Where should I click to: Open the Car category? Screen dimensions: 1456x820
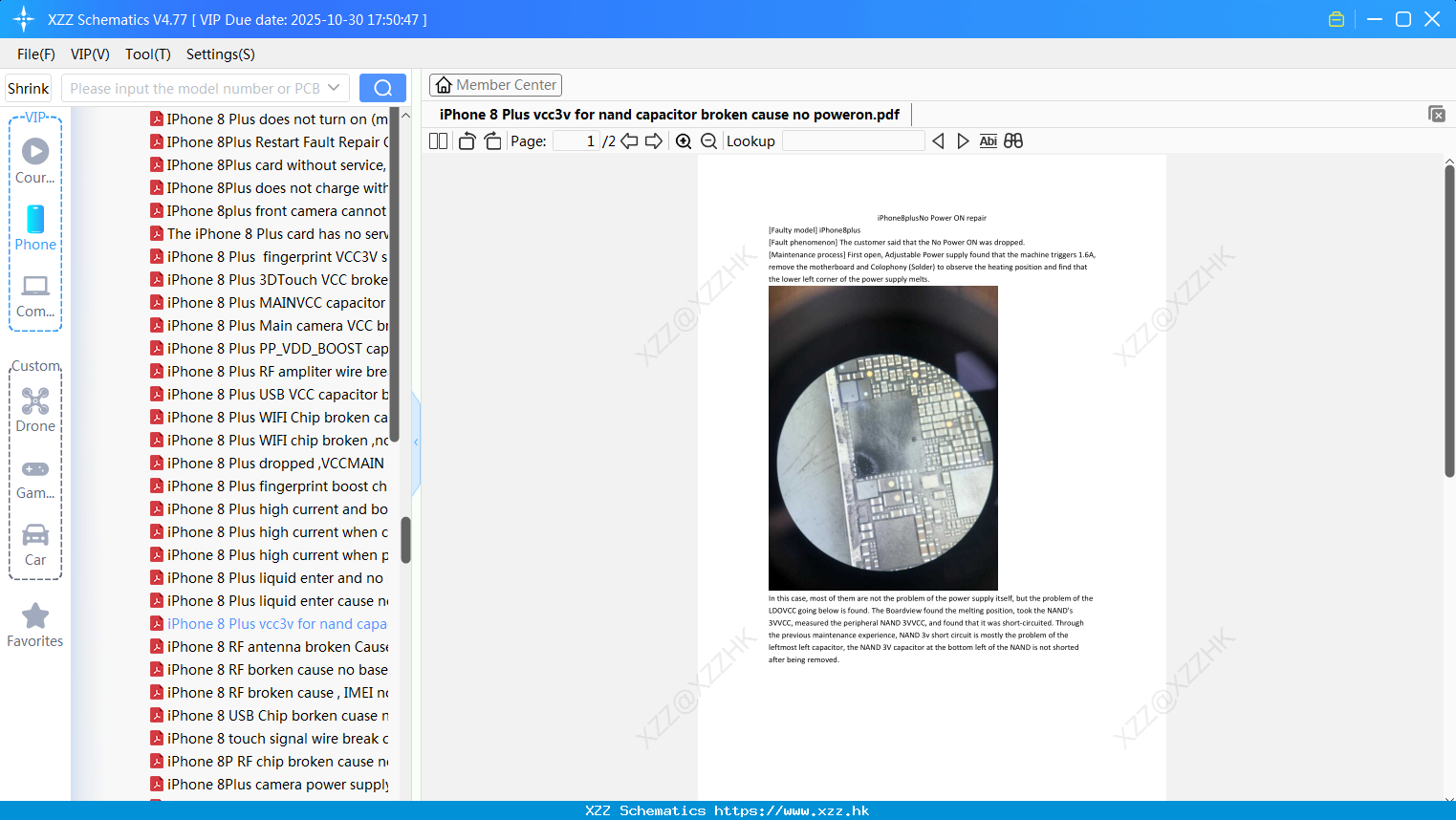pos(35,545)
